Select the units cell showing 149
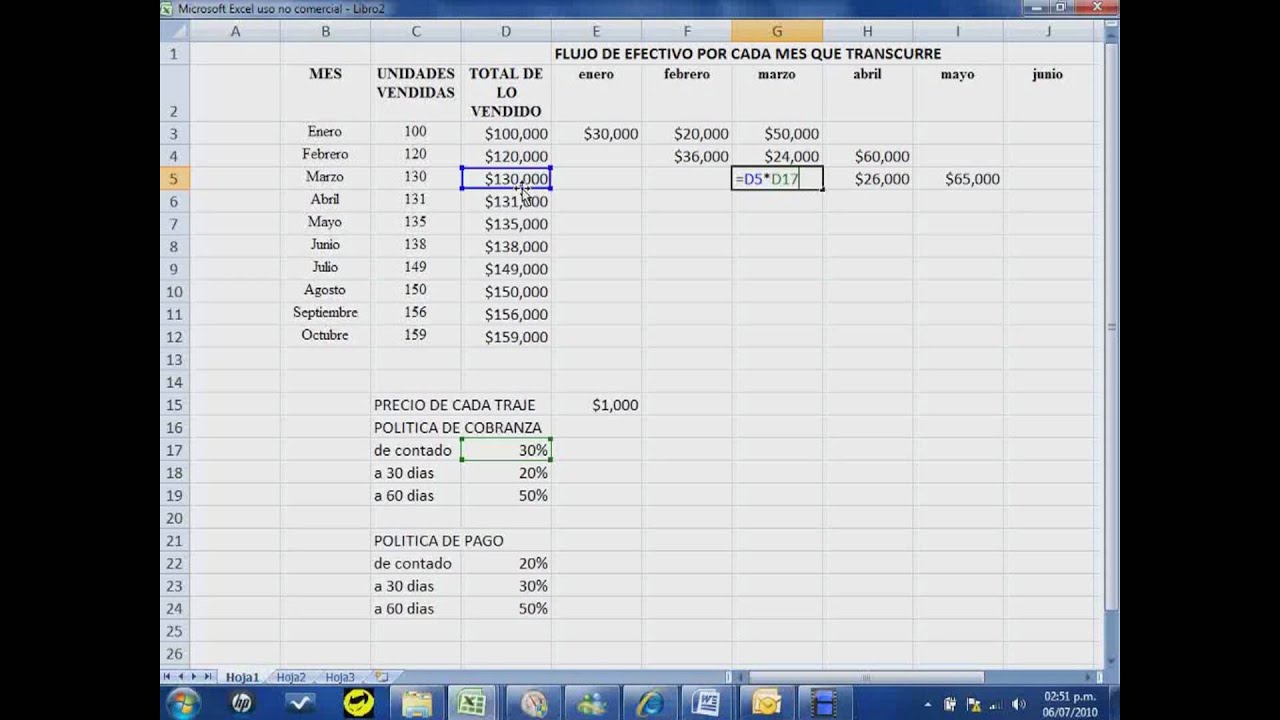The image size is (1280, 720). (415, 268)
